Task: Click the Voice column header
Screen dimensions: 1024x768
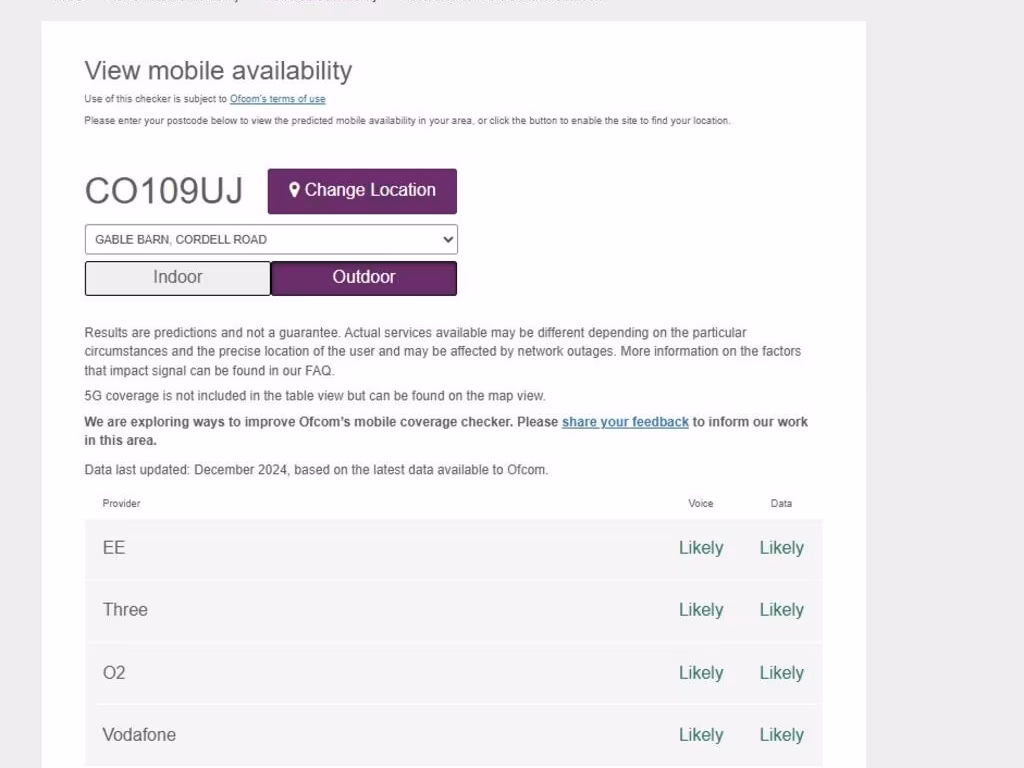Action: pyautogui.click(x=701, y=503)
